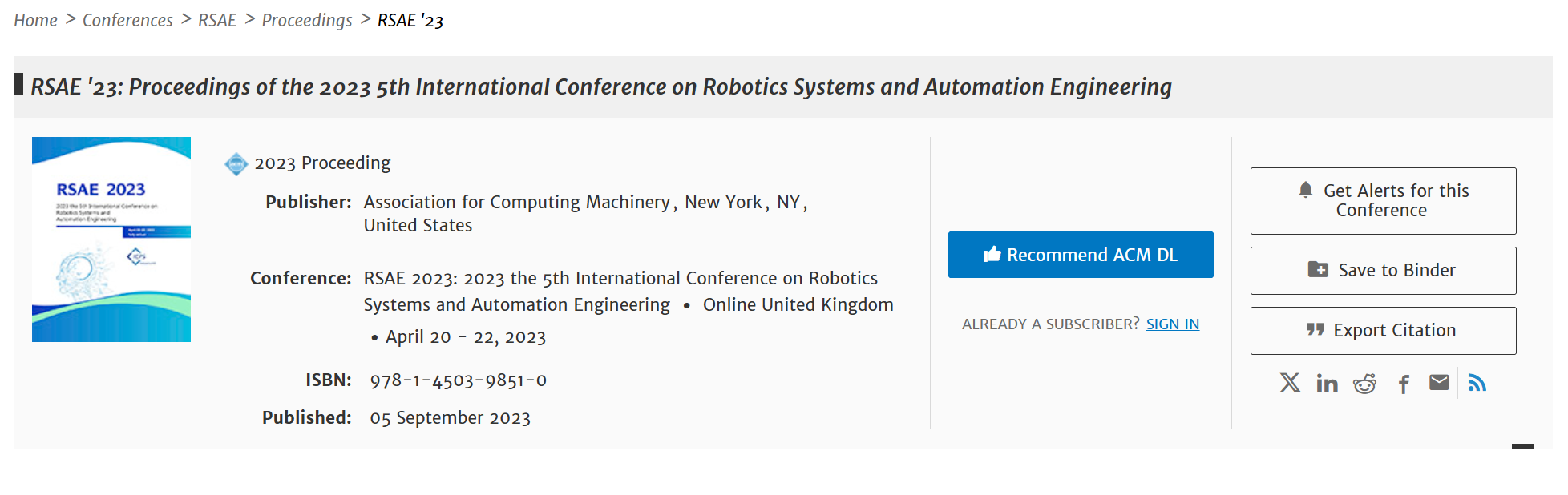The height and width of the screenshot is (495, 1568).
Task: Share by email envelope icon
Action: [x=1439, y=383]
